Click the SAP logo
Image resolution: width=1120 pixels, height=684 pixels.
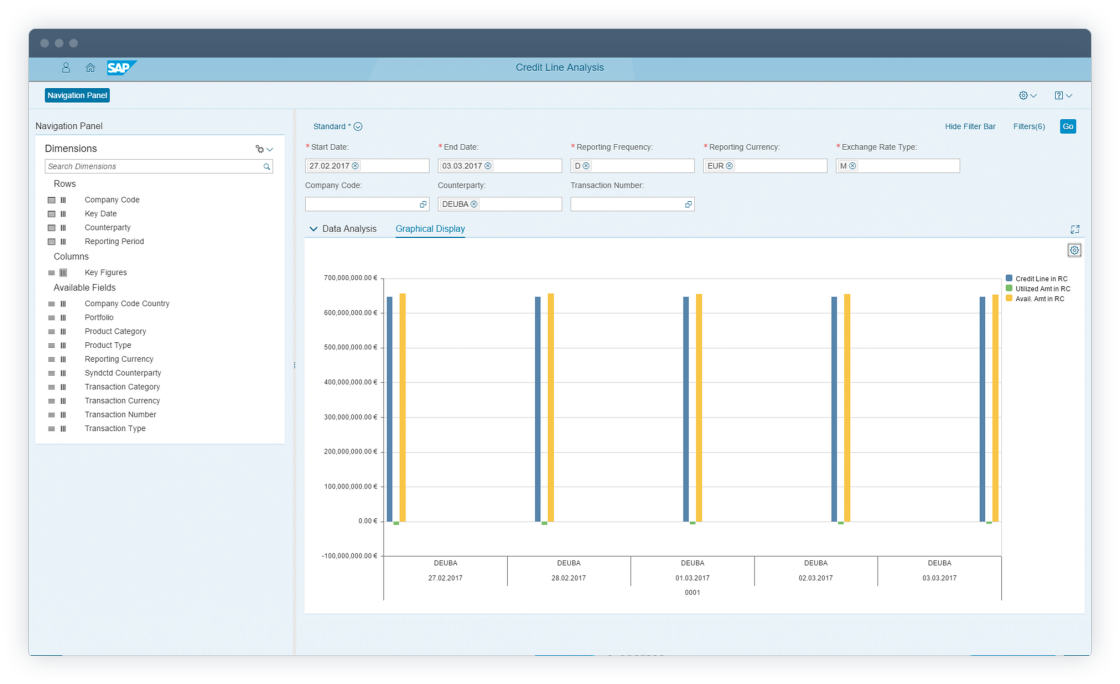(121, 68)
